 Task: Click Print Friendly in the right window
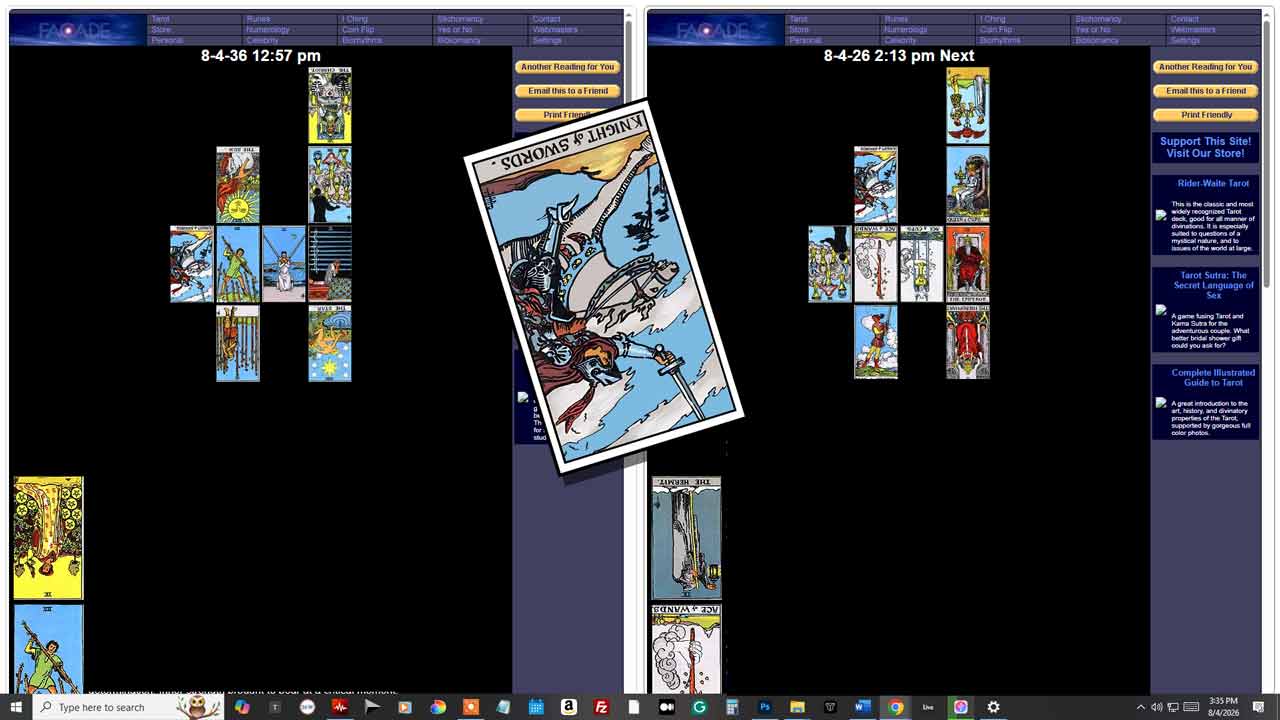click(x=1205, y=115)
